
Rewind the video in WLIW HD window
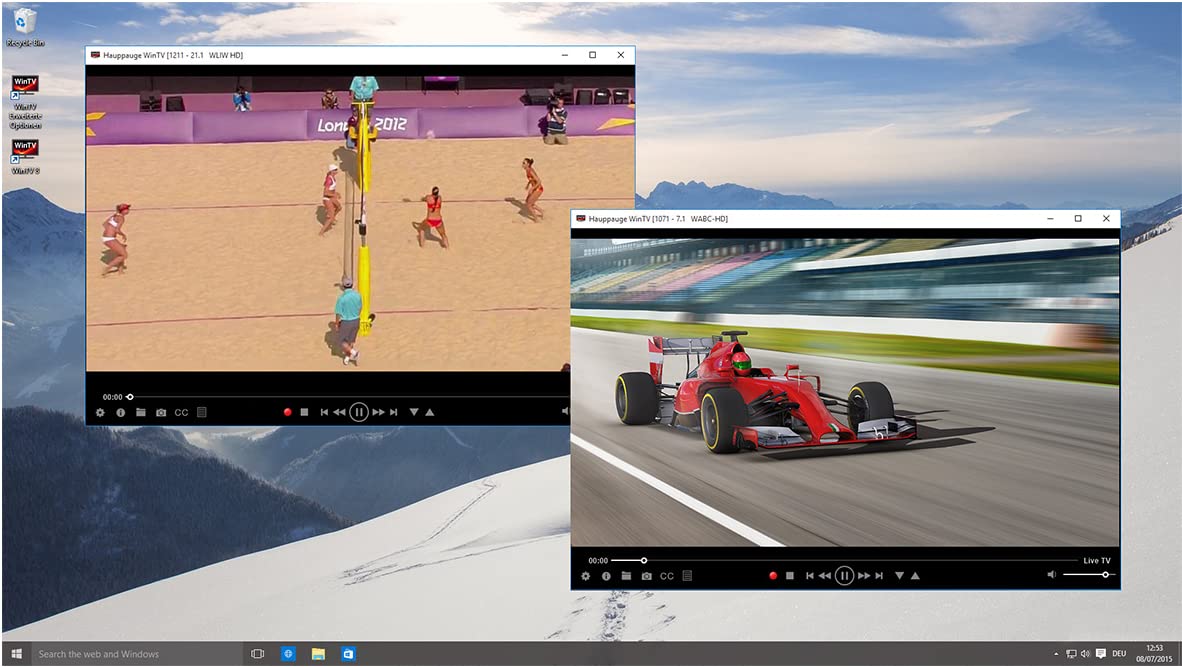pyautogui.click(x=339, y=412)
